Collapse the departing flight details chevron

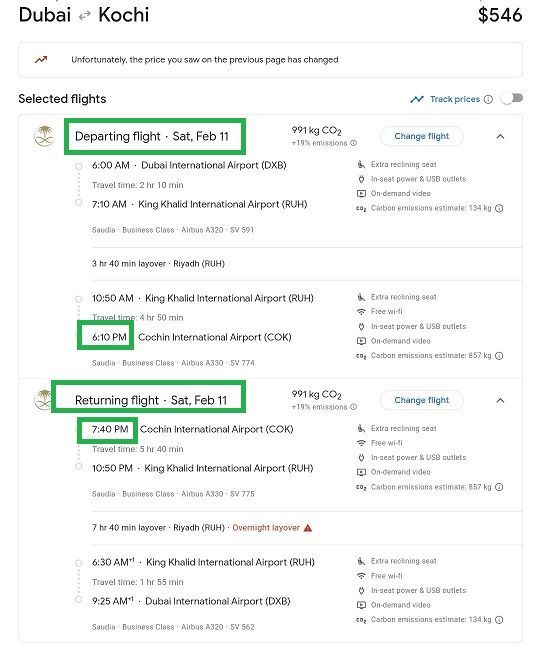500,136
